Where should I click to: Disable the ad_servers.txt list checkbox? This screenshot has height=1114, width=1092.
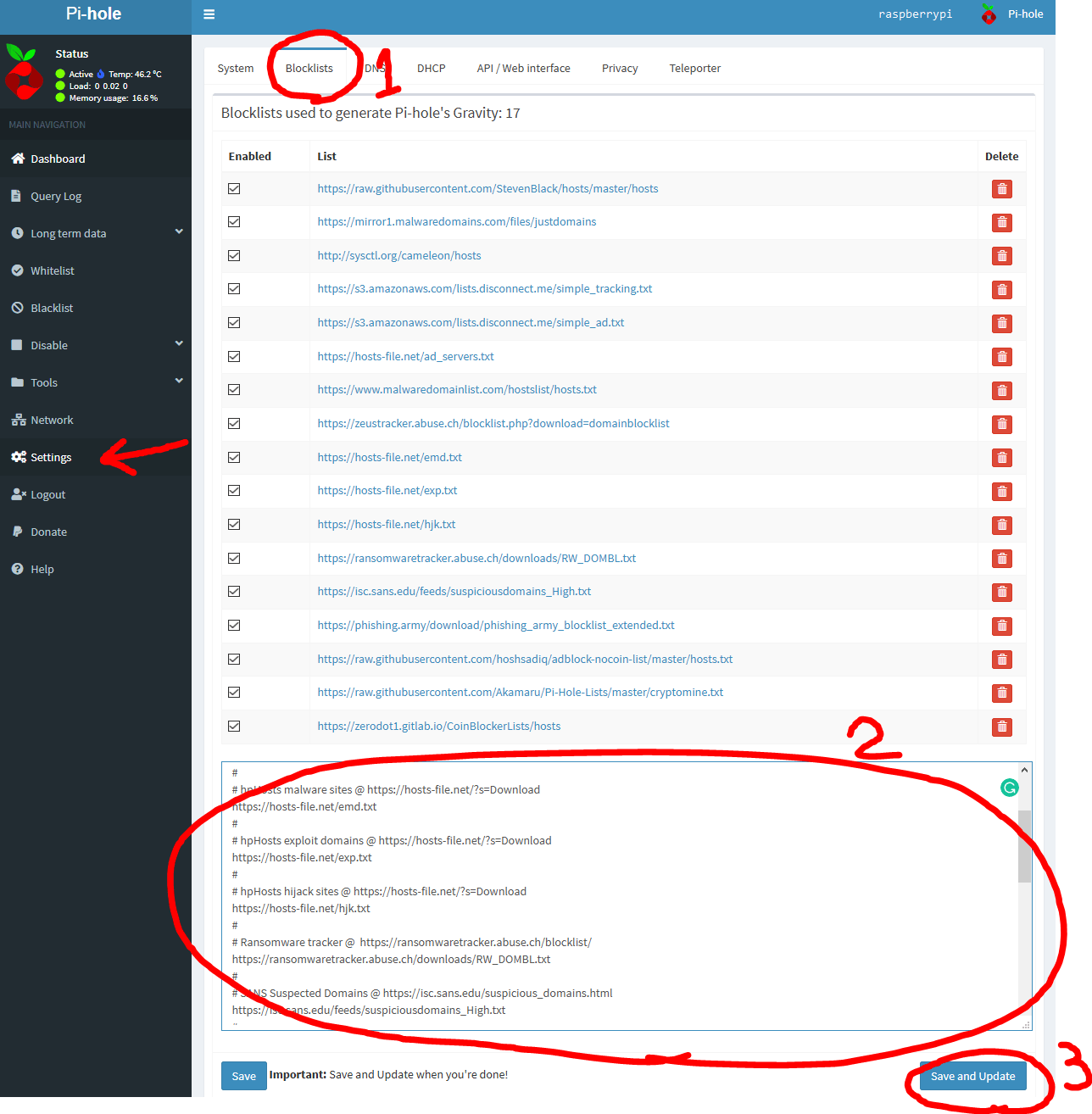tap(234, 356)
